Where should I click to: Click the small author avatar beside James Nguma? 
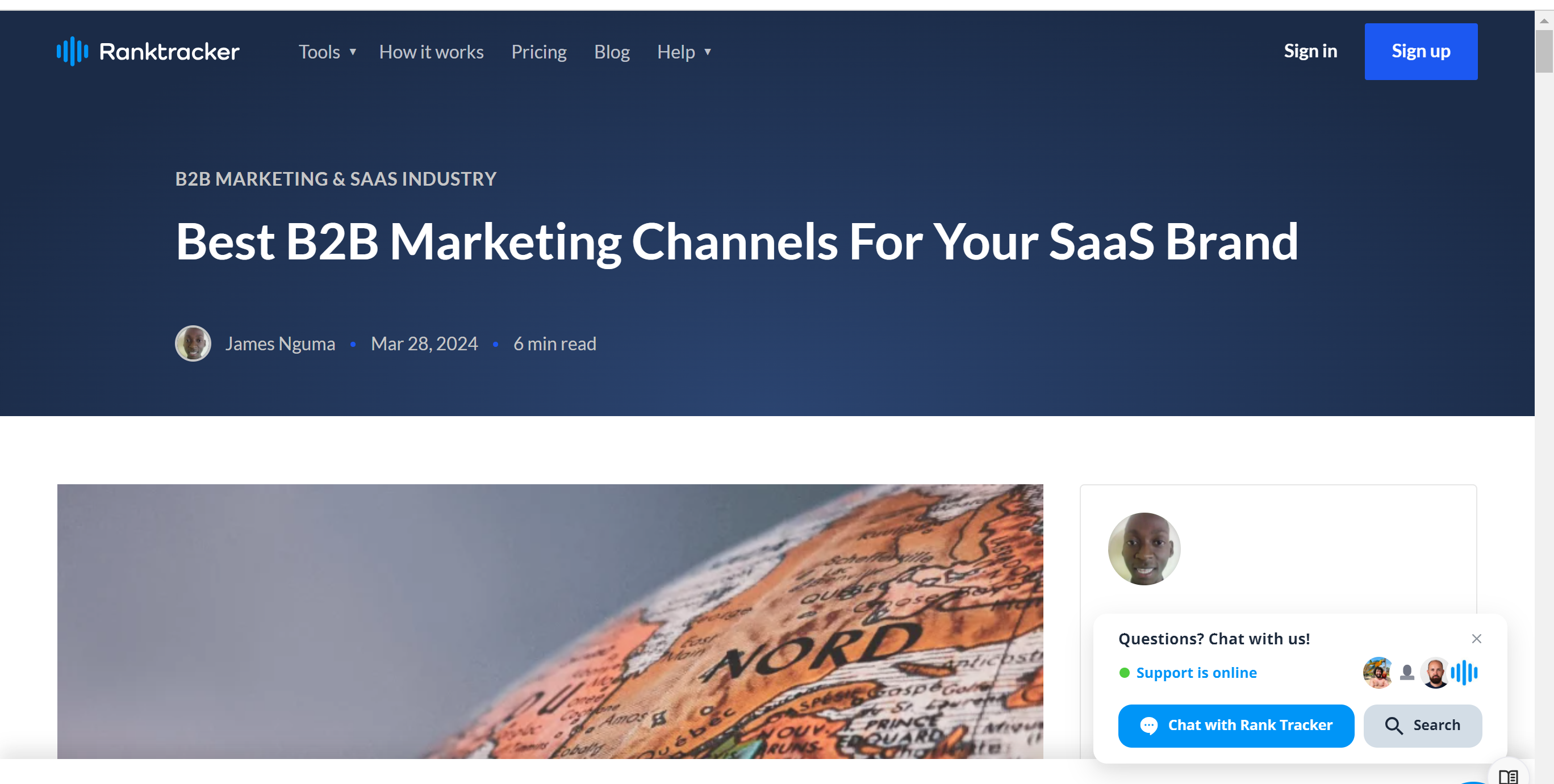coord(193,343)
